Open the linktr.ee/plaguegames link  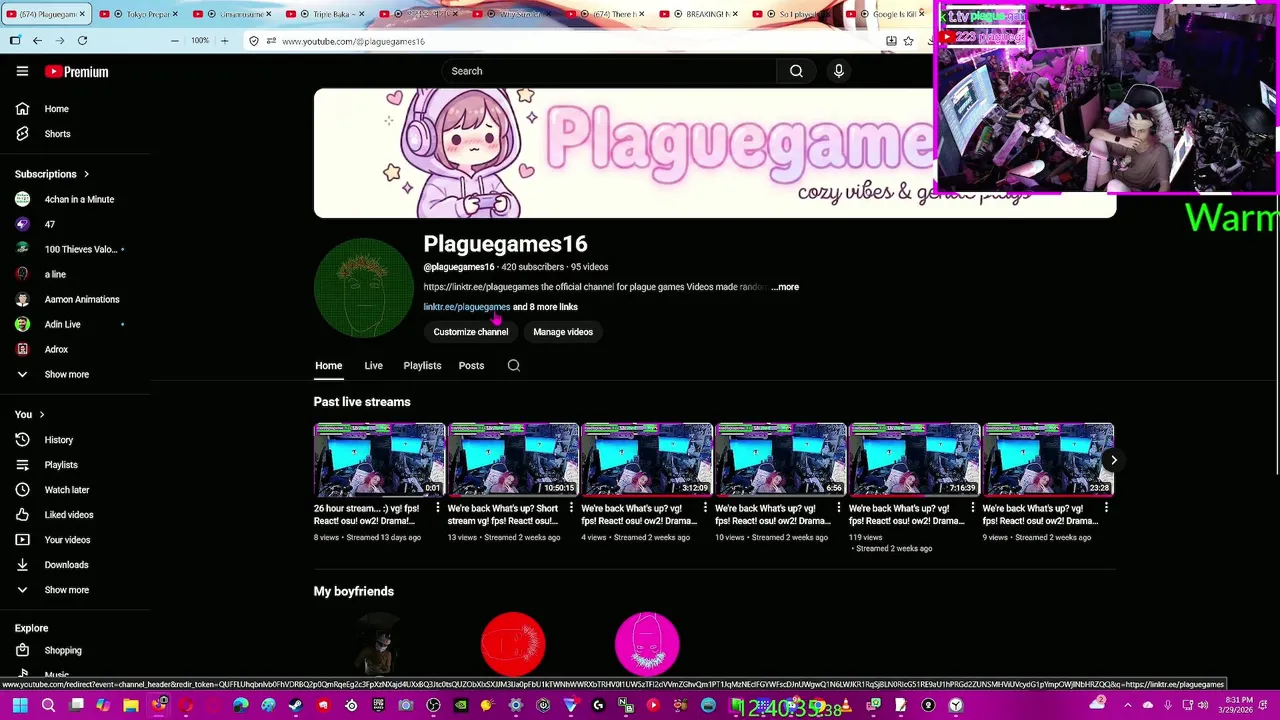point(466,307)
